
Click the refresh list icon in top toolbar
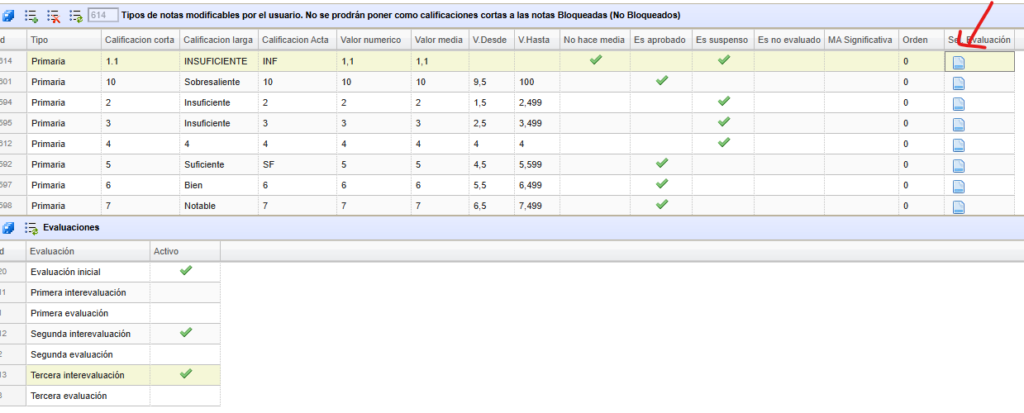coord(75,16)
